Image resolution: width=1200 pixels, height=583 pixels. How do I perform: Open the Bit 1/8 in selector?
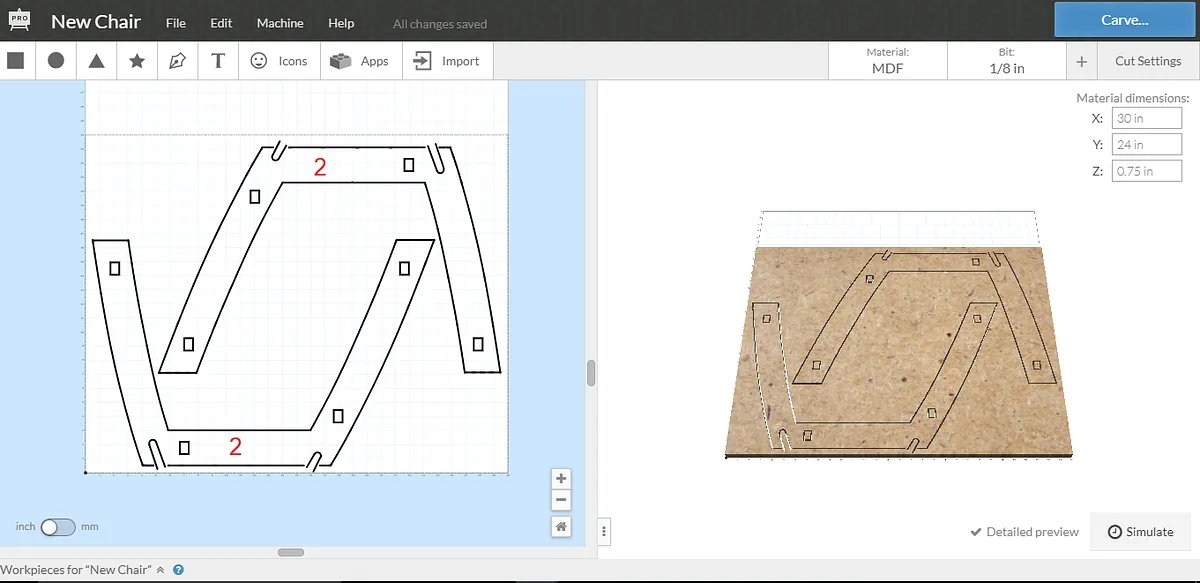pos(1006,61)
